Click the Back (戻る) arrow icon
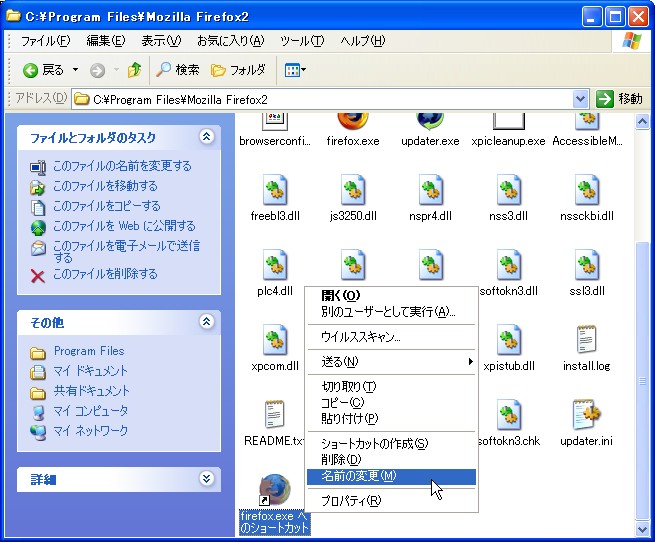The image size is (655, 542). [x=30, y=70]
